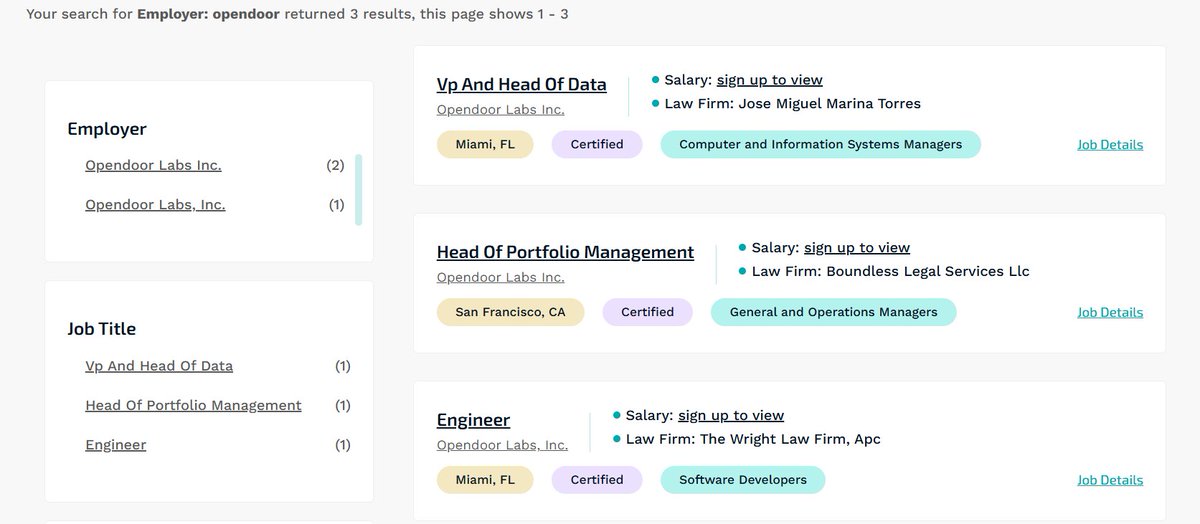Click Opendoor Labs, Inc. under Engineer listing
The image size is (1200, 524).
click(x=502, y=445)
